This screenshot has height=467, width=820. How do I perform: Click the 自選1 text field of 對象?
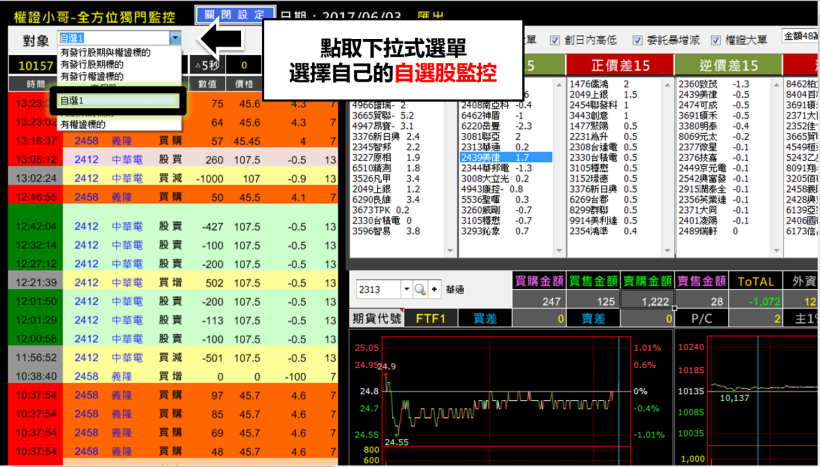pyautogui.click(x=113, y=38)
